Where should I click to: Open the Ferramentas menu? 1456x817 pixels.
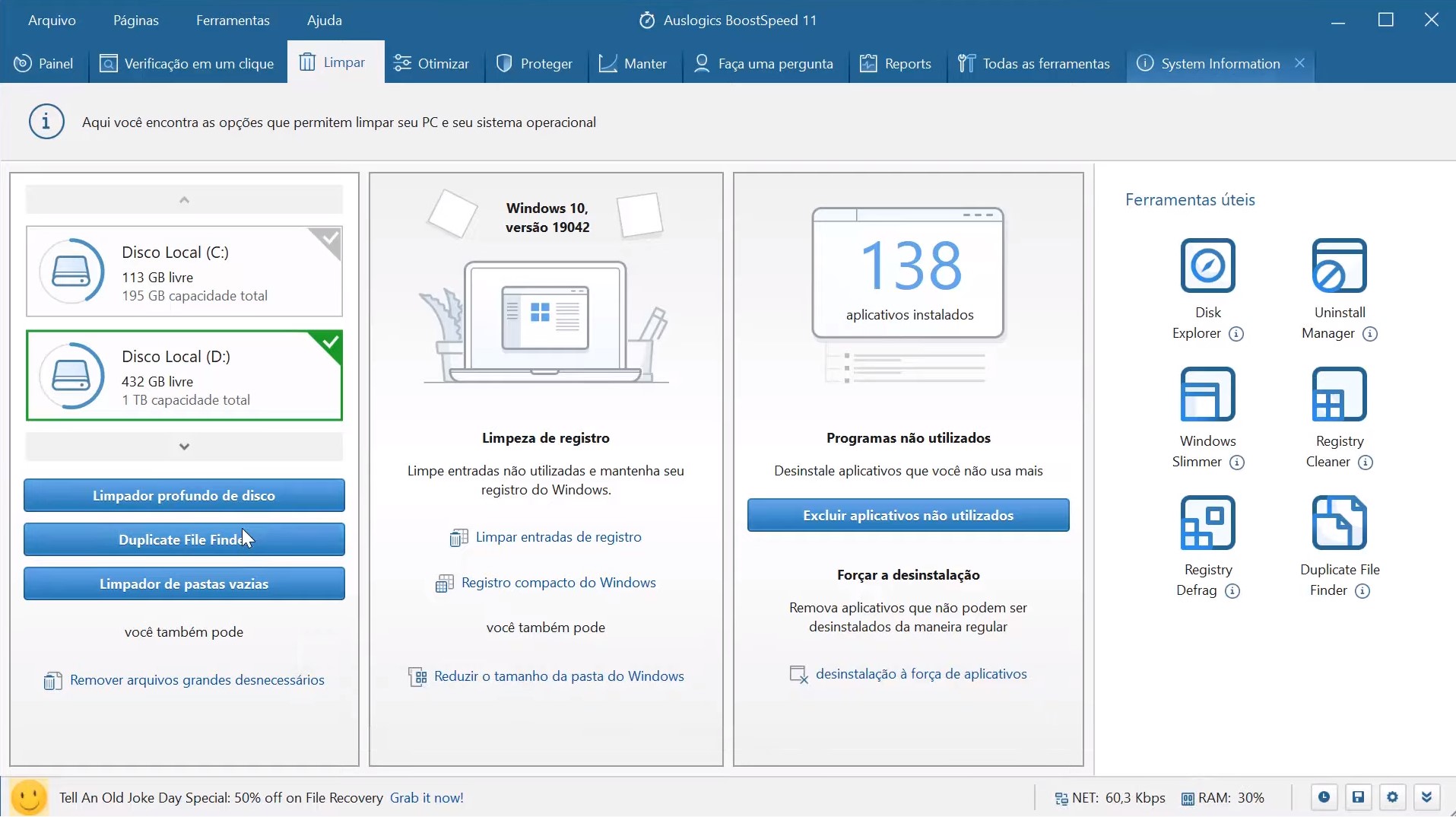coord(233,21)
